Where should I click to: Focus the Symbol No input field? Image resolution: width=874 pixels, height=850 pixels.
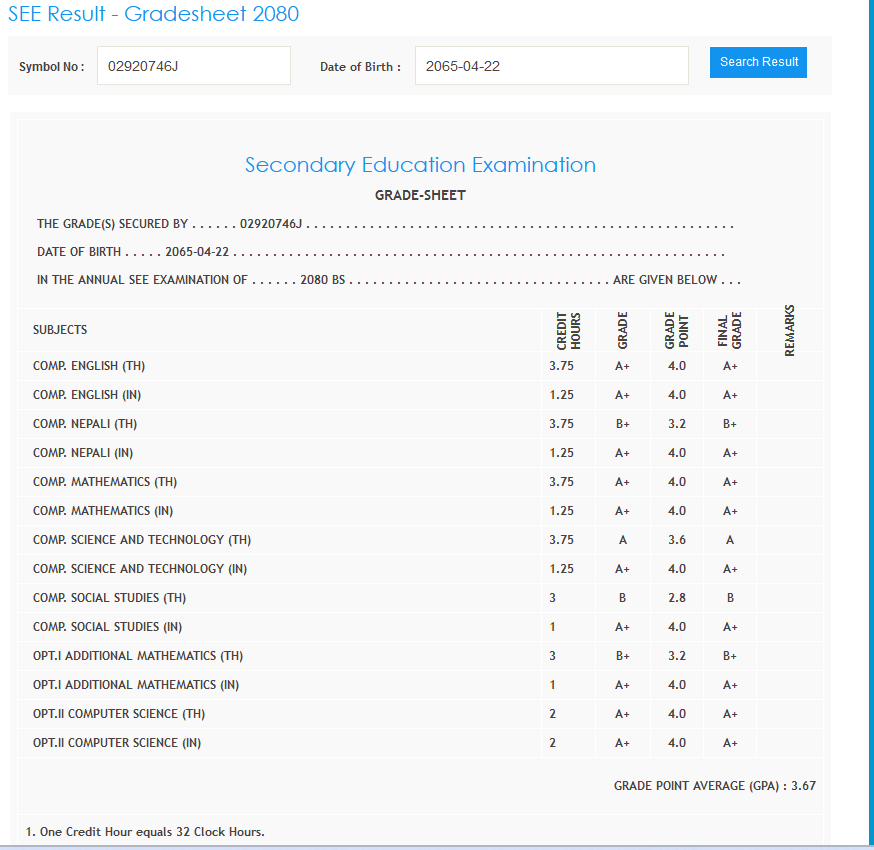point(193,66)
